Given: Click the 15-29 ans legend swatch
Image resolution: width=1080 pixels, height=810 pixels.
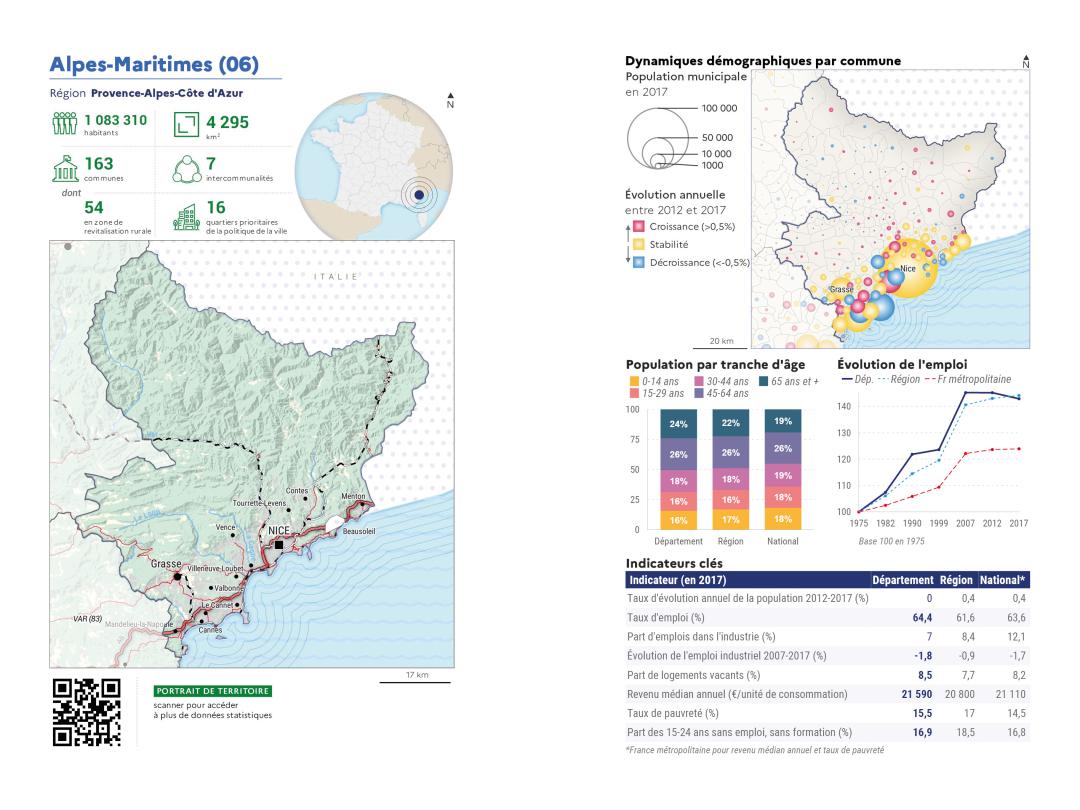Looking at the screenshot, I should (x=634, y=393).
